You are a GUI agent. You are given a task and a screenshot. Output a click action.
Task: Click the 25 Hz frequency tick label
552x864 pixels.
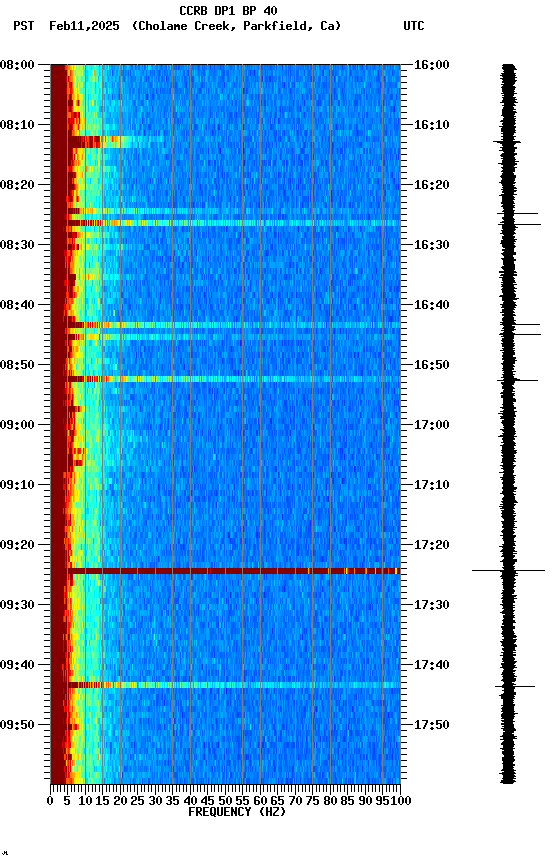138,802
